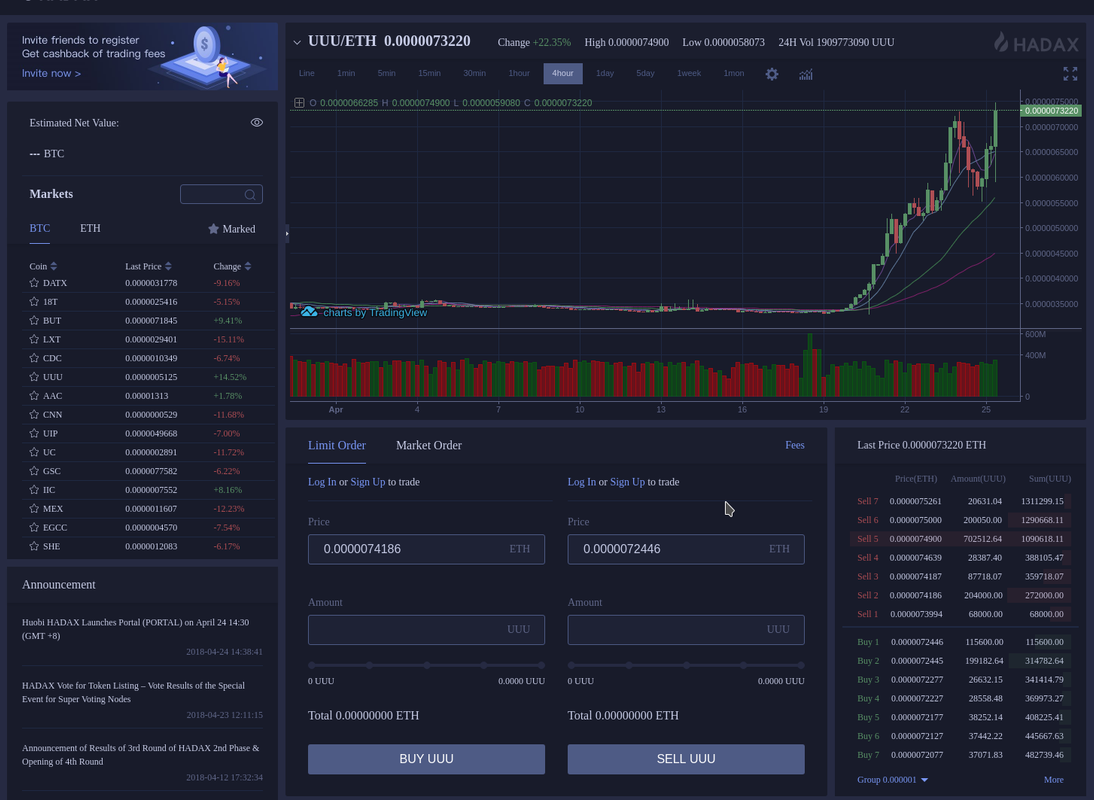
Task: Expand chart to fullscreen
Action: click(1070, 74)
